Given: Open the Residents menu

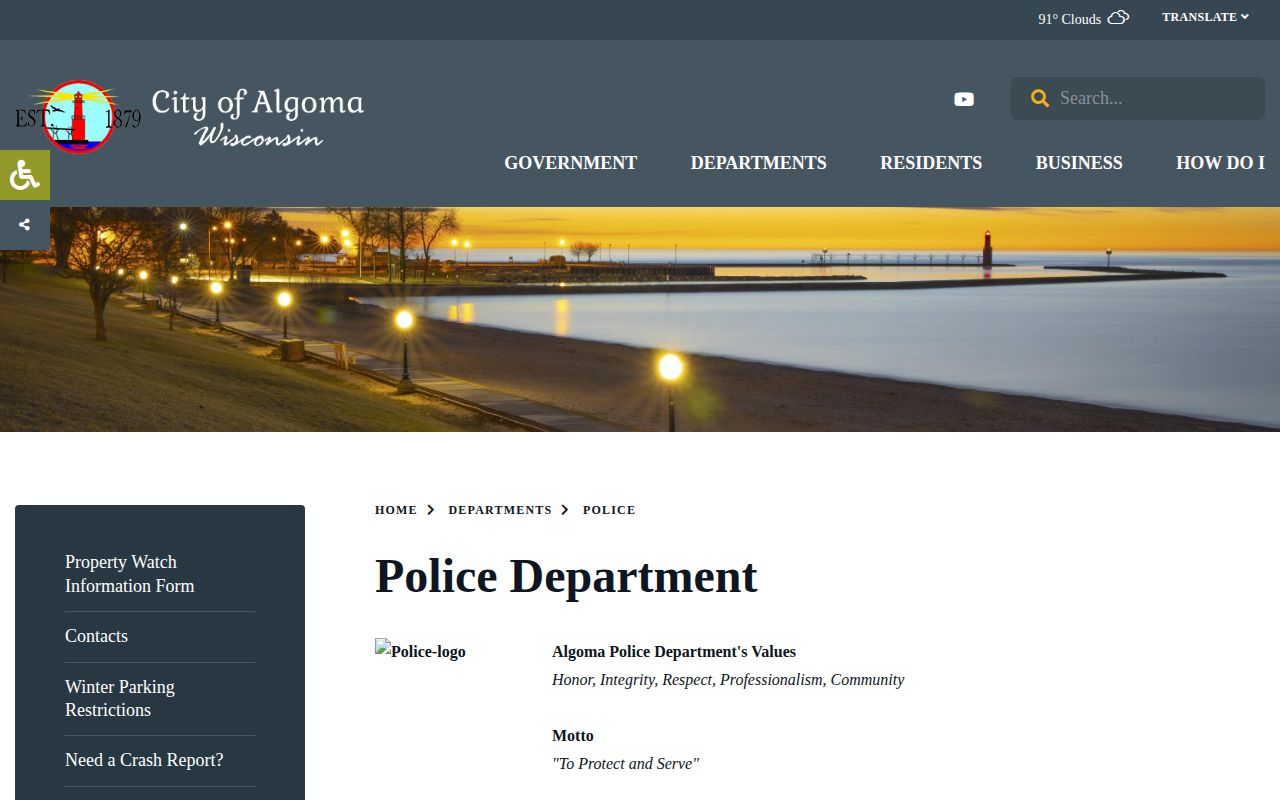Looking at the screenshot, I should [x=931, y=163].
